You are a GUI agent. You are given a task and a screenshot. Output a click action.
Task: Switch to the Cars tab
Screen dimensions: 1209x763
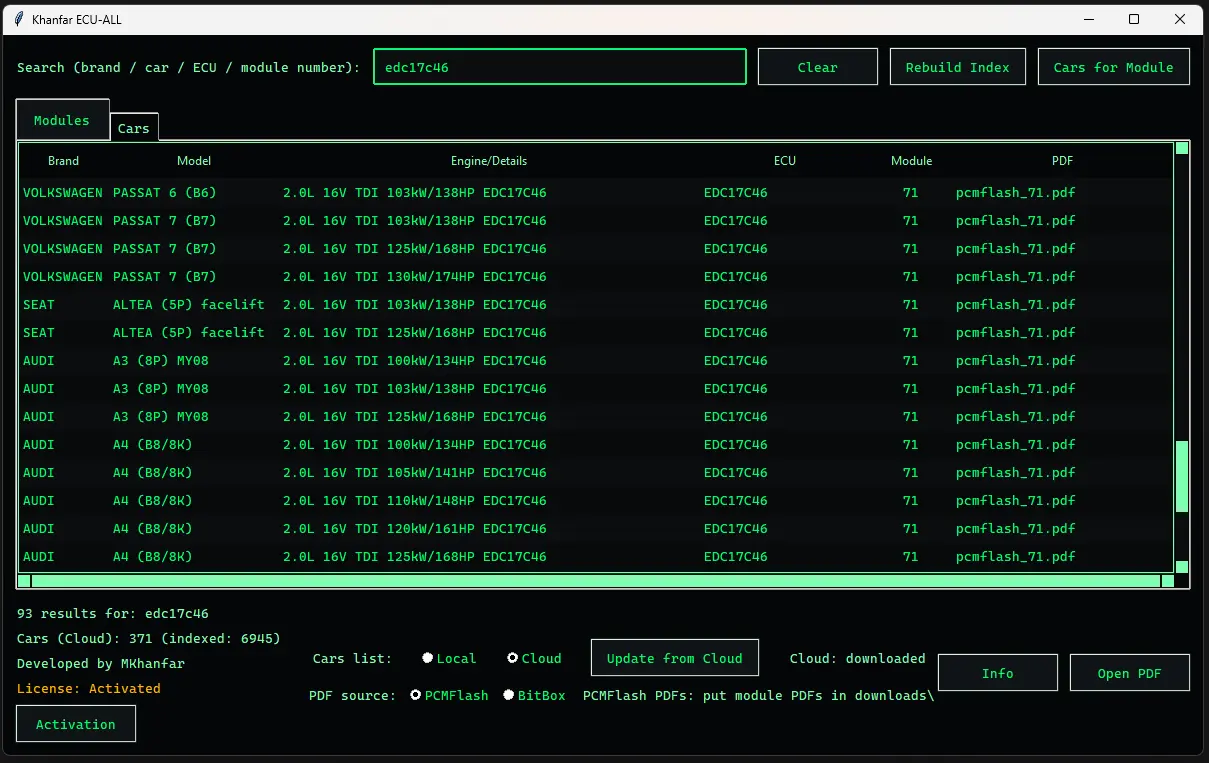tap(133, 127)
